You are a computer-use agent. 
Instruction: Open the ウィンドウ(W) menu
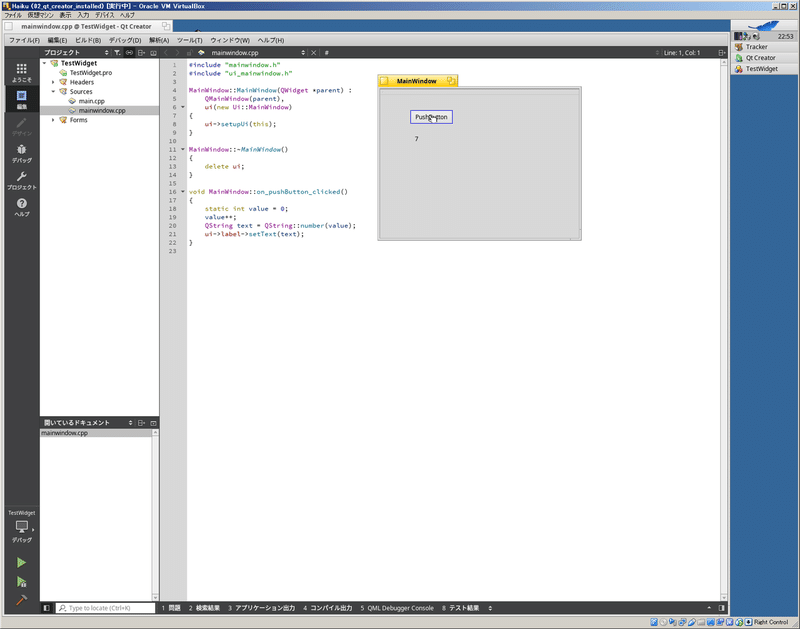(x=230, y=40)
